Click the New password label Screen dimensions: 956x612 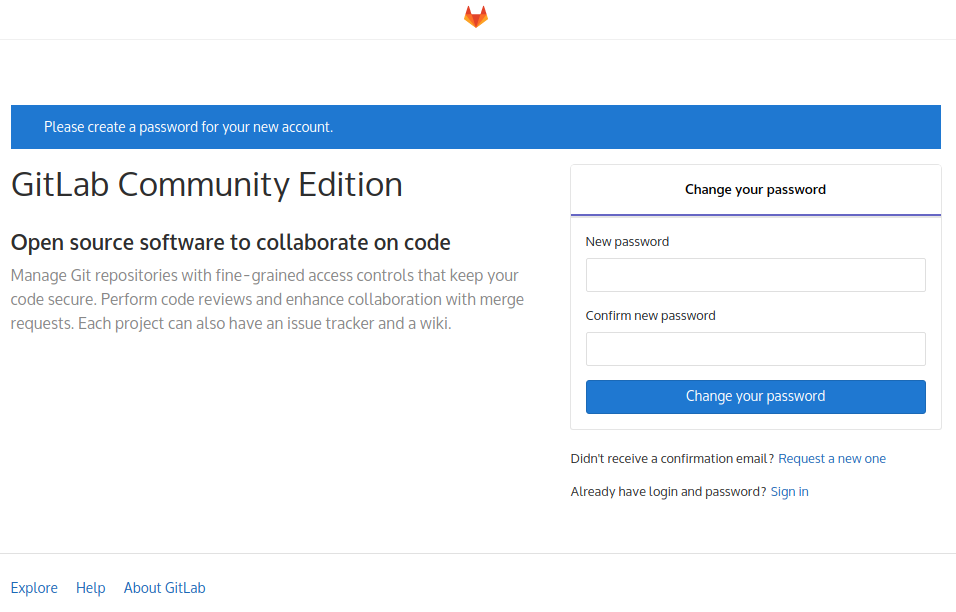point(627,241)
